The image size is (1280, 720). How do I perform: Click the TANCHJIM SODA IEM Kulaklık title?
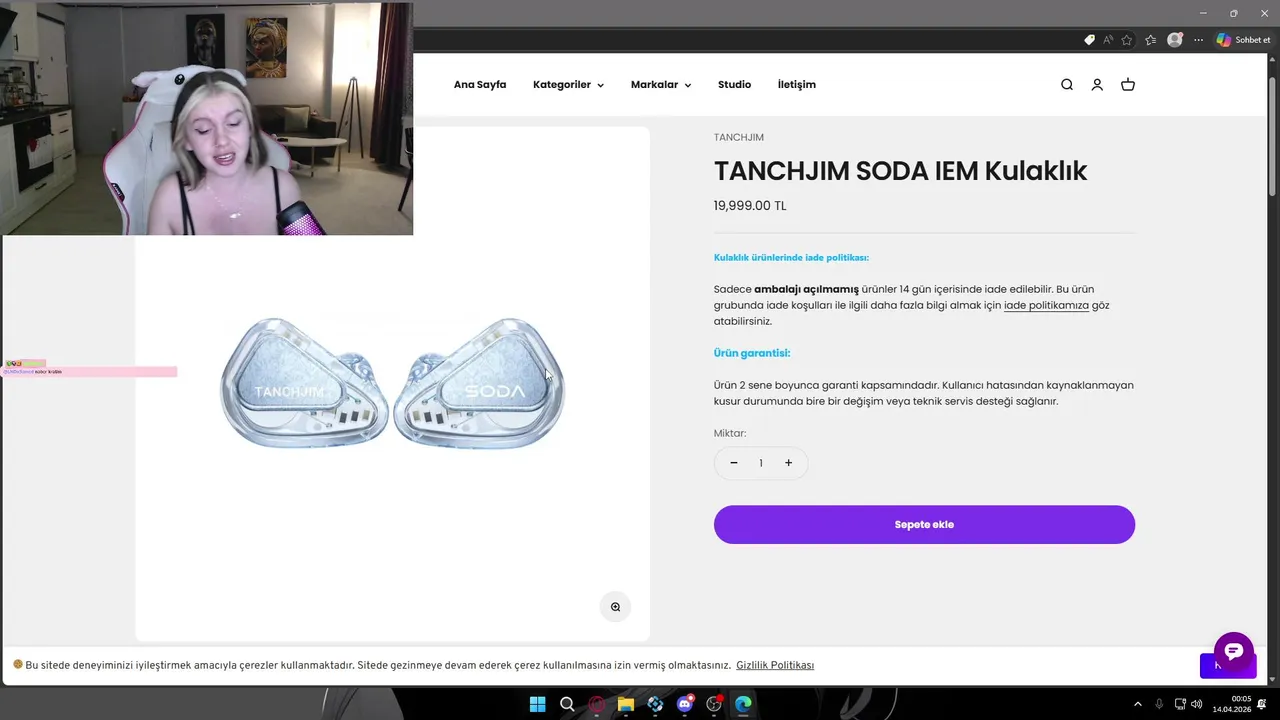pyautogui.click(x=900, y=171)
